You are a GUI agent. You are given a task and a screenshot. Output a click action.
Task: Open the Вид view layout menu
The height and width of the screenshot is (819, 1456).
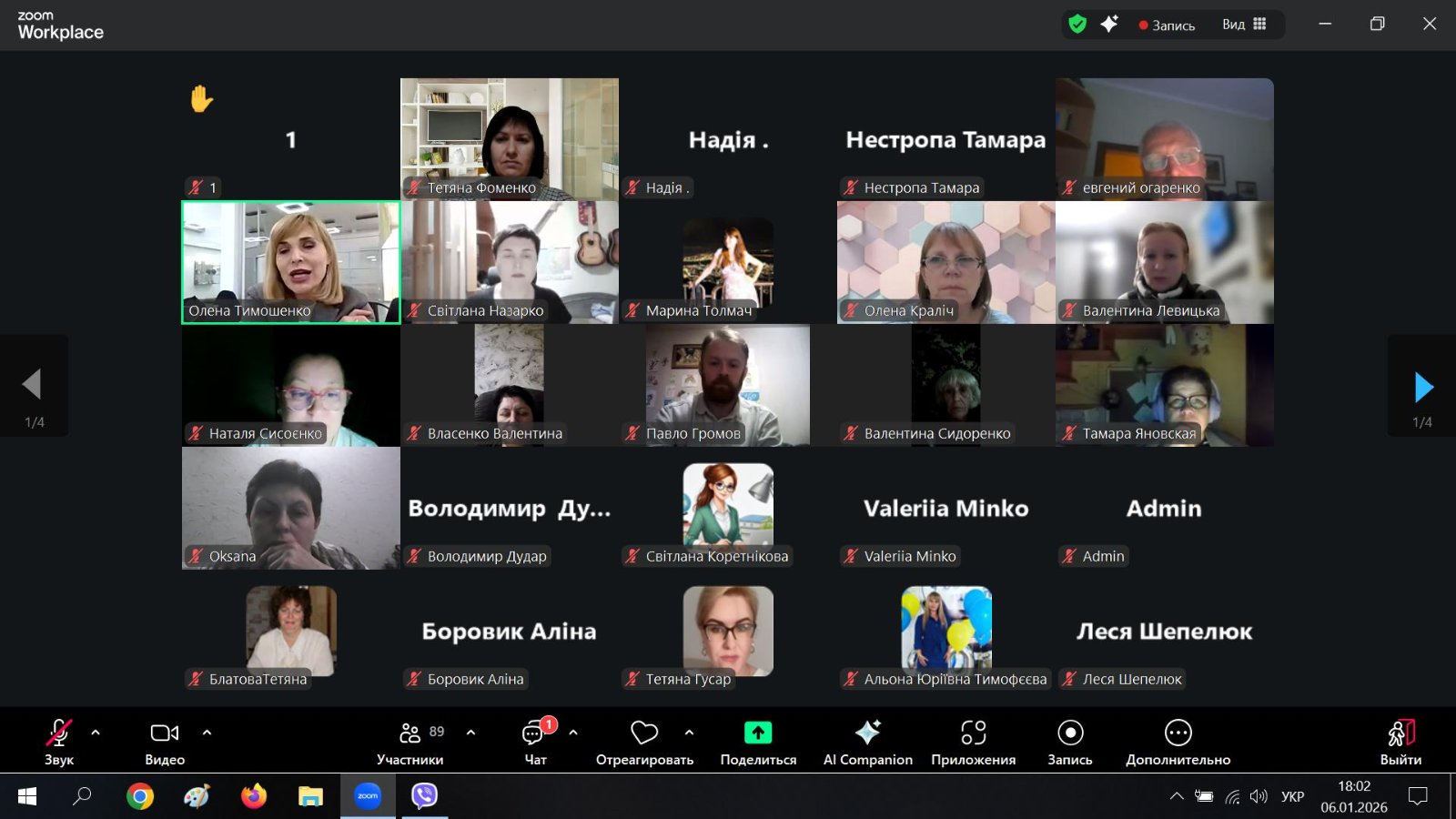[1244, 25]
